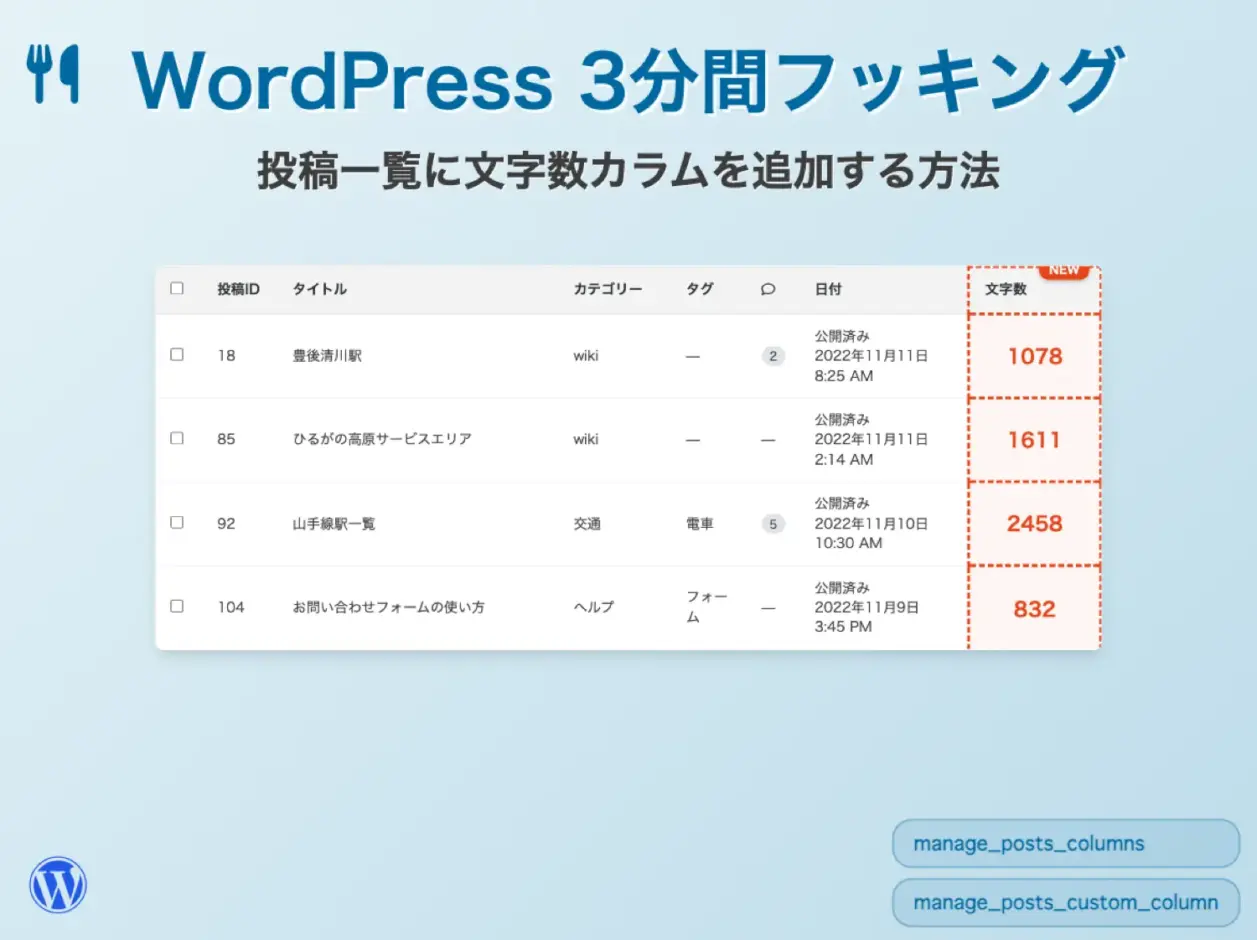Click the character count 2458
This screenshot has height=940, width=1257.
1035,524
